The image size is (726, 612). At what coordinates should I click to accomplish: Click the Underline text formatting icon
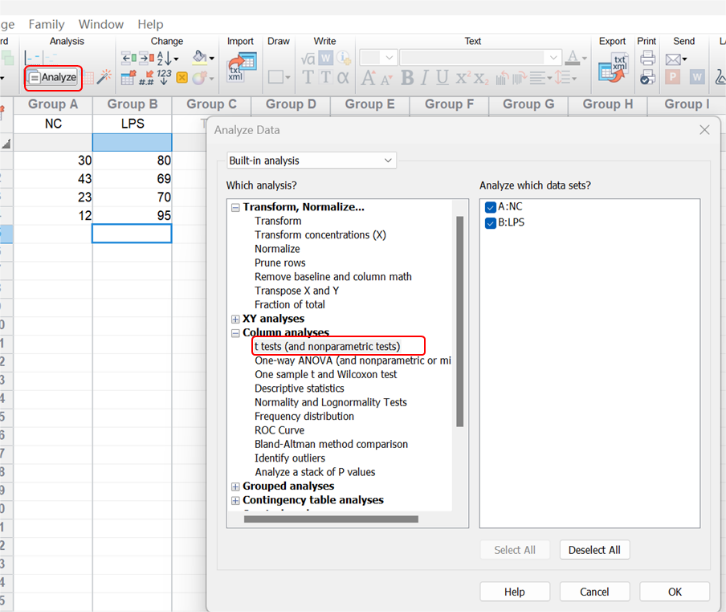pyautogui.click(x=442, y=78)
